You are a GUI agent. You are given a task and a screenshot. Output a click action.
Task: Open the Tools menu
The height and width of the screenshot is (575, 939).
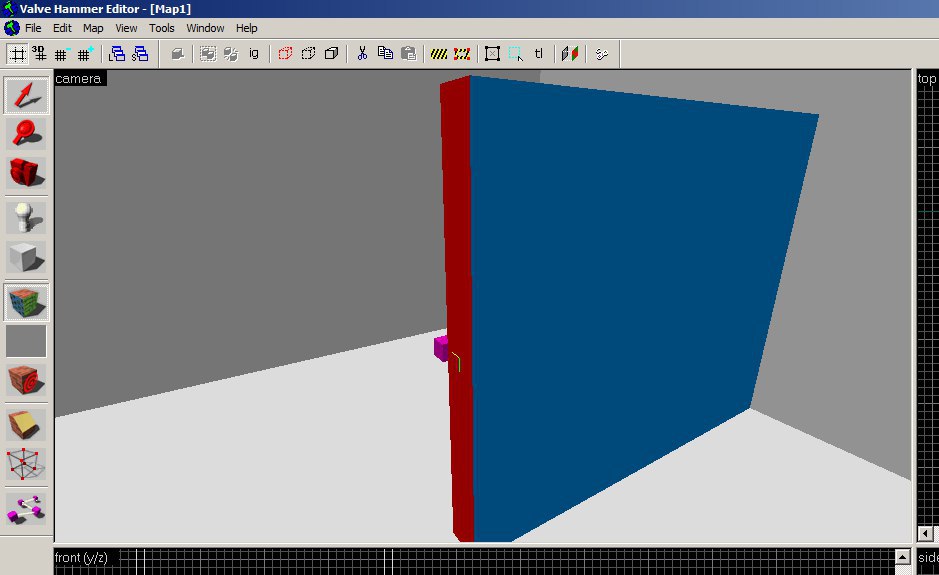click(162, 28)
